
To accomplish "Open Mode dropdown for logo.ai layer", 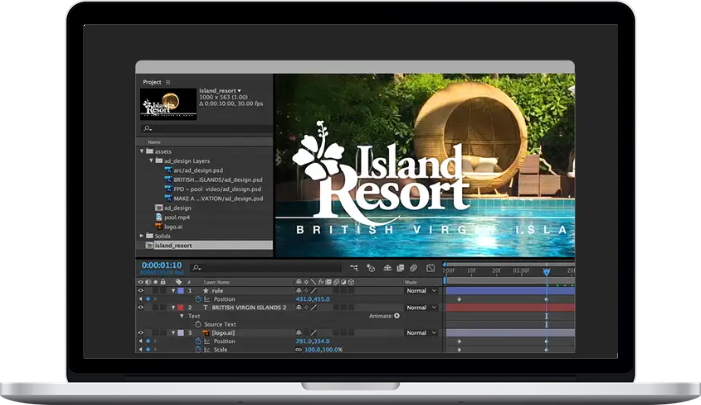I will coord(421,333).
